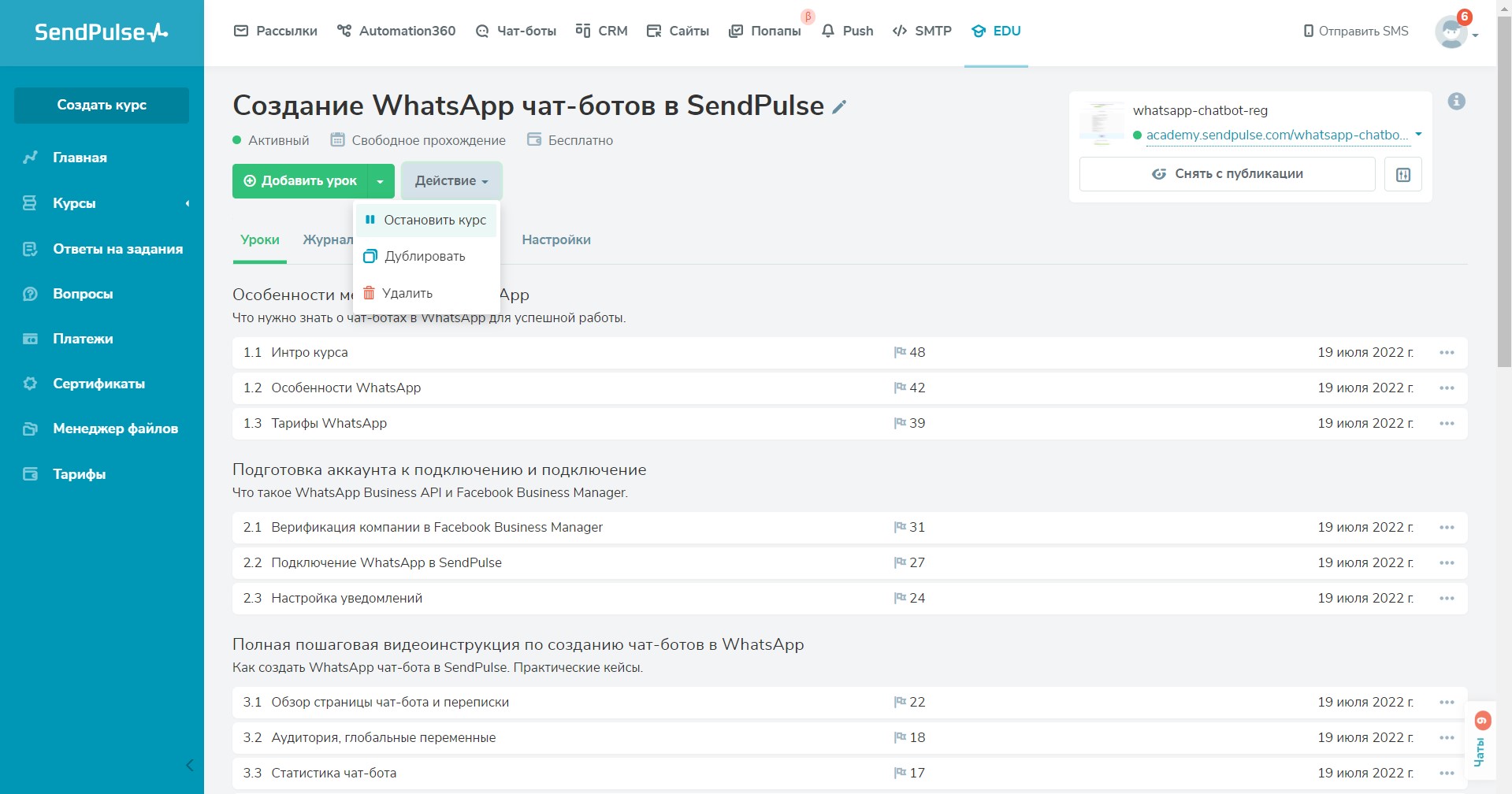Click Отправить SMS link
1512x794 pixels.
[x=1355, y=31]
